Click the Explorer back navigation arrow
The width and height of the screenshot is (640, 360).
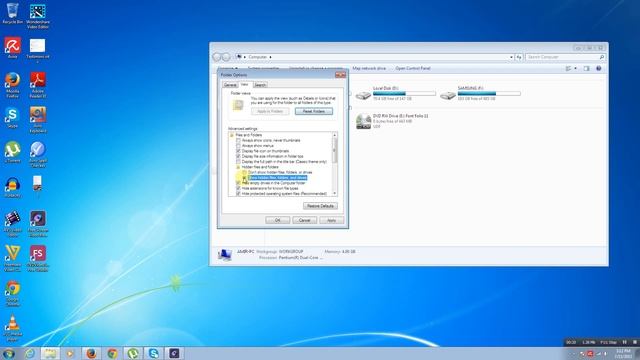coord(217,57)
